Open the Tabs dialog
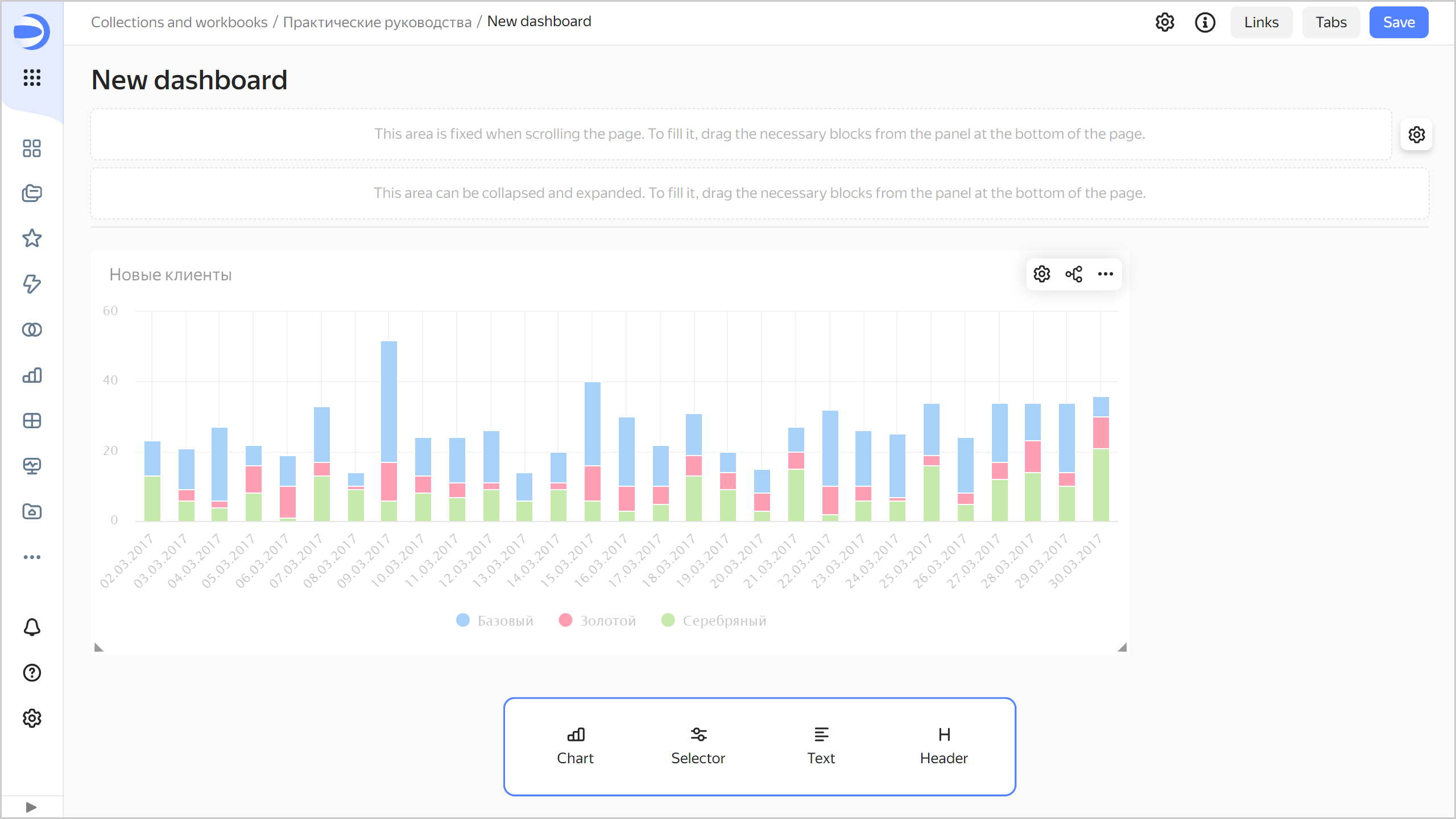The width and height of the screenshot is (1456, 819). coord(1330,22)
